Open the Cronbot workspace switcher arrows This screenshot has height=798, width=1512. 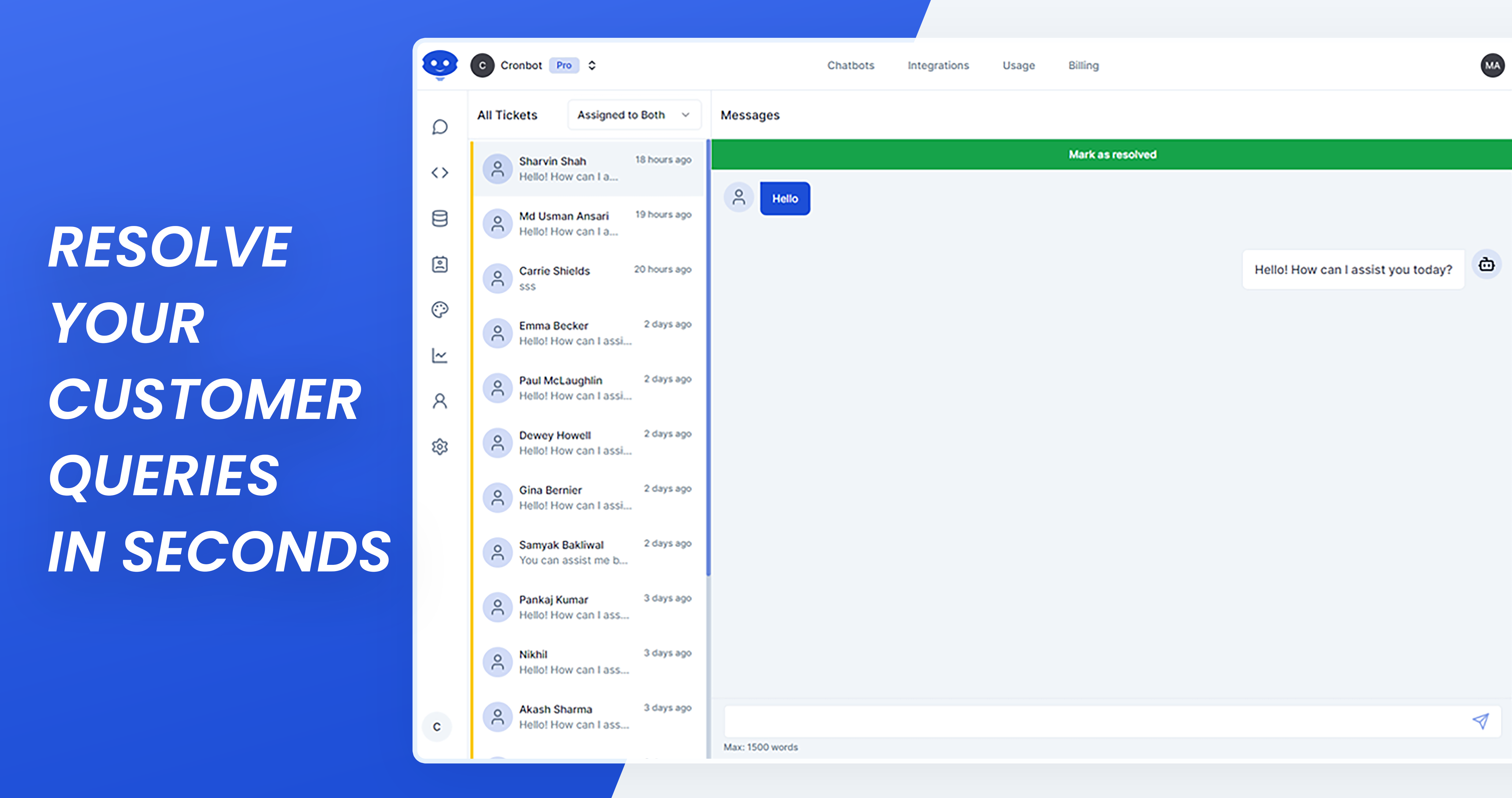(x=592, y=65)
